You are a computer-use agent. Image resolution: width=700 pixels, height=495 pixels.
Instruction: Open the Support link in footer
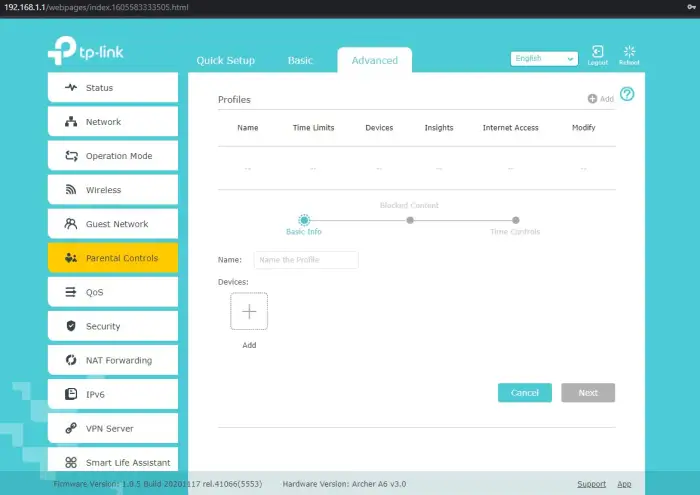pos(591,484)
